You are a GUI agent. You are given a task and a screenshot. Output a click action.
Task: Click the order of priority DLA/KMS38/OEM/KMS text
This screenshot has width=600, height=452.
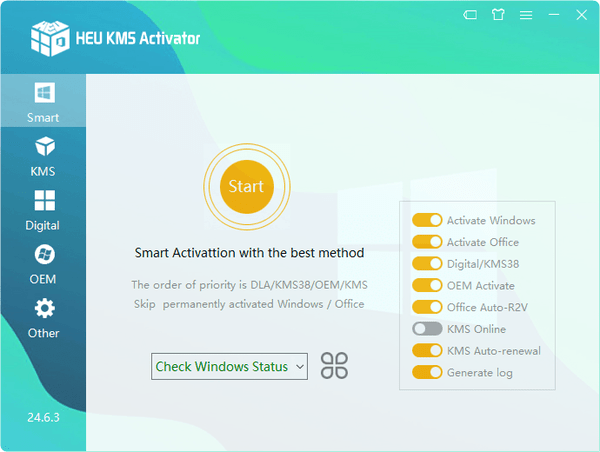[249, 285]
